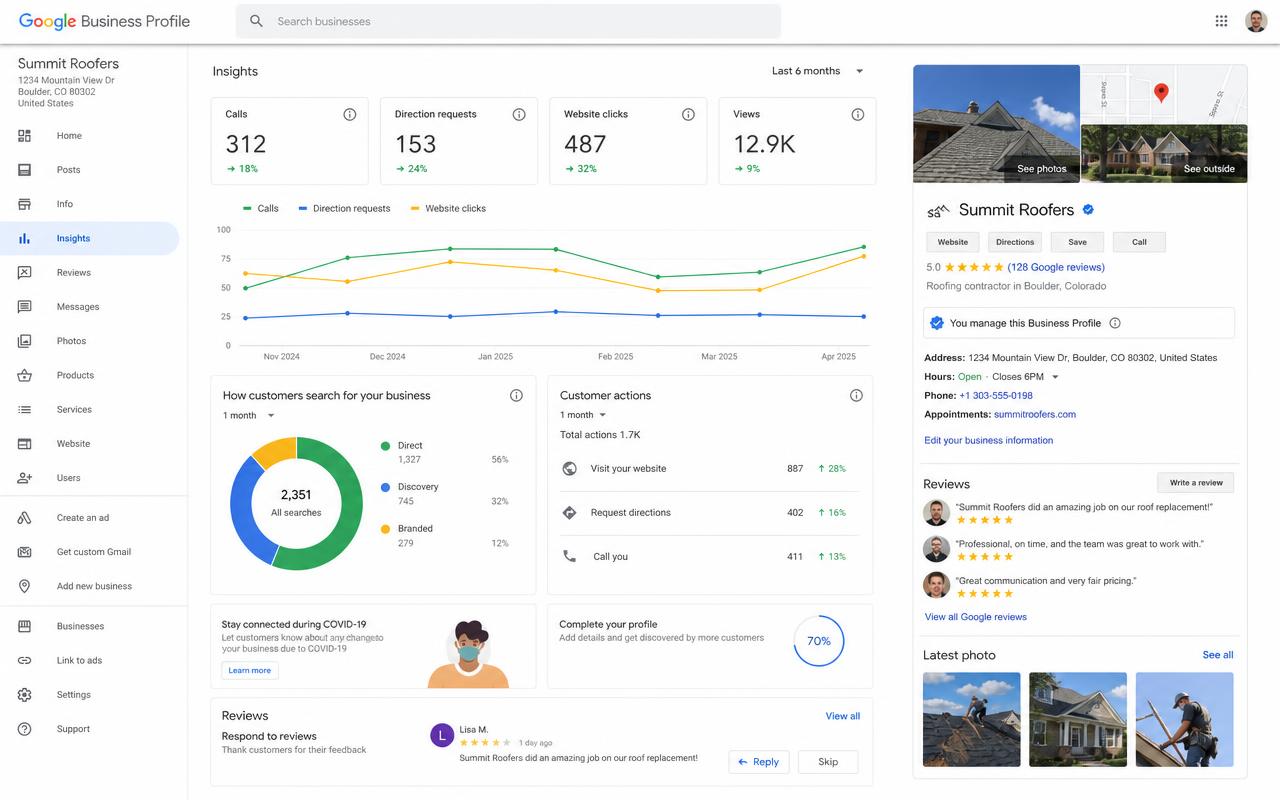The height and width of the screenshot is (800, 1280).
Task: Click info icon on customer search card
Action: click(x=516, y=395)
